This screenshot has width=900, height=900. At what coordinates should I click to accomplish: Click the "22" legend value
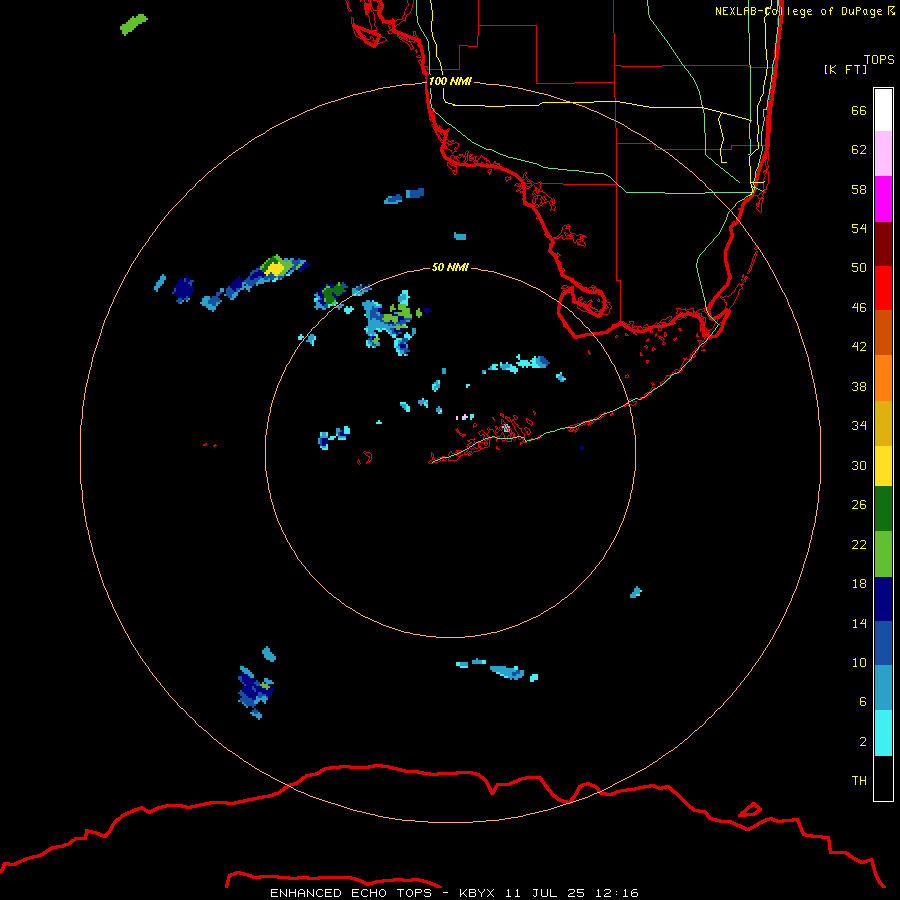[859, 544]
